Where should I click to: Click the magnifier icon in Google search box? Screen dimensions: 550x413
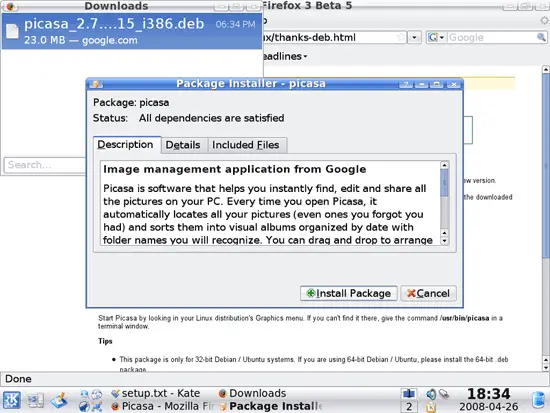click(541, 37)
